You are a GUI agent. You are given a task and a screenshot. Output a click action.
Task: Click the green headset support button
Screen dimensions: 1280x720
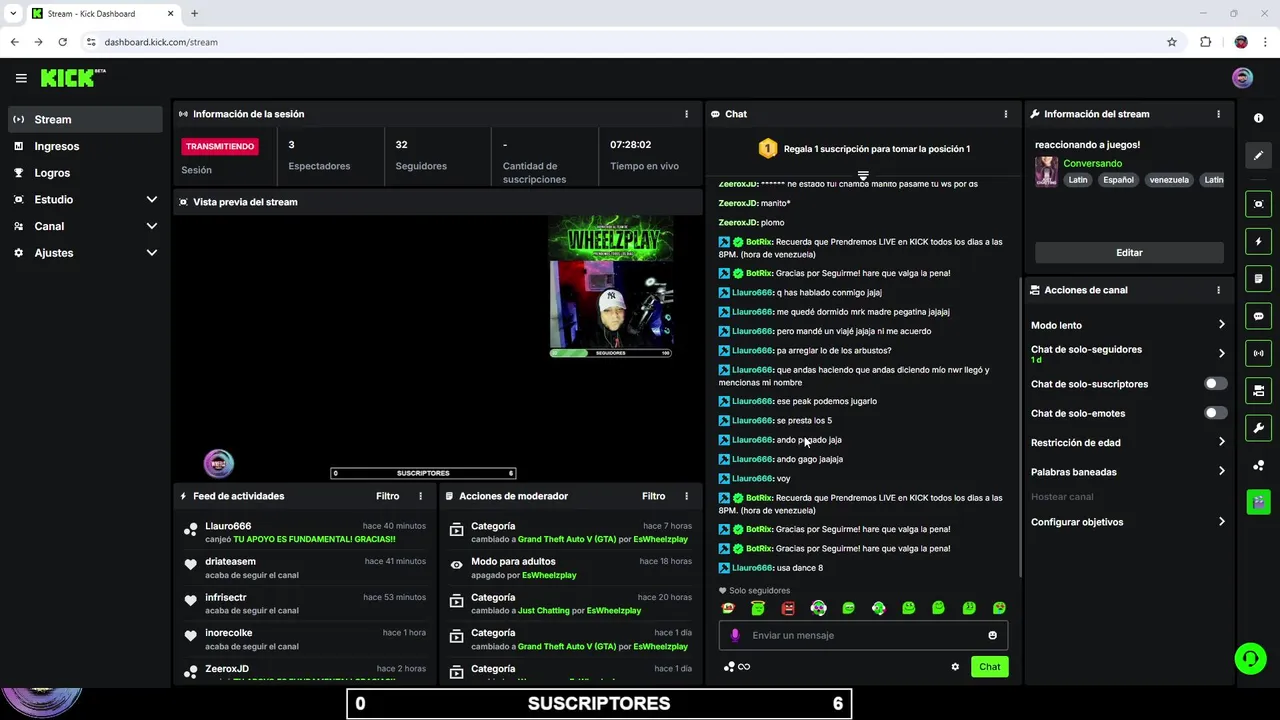click(1250, 658)
